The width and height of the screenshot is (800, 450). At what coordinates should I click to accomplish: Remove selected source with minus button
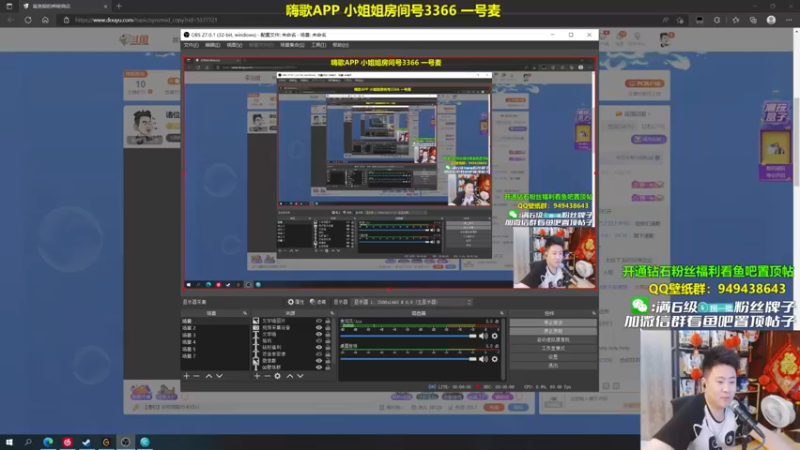click(267, 376)
